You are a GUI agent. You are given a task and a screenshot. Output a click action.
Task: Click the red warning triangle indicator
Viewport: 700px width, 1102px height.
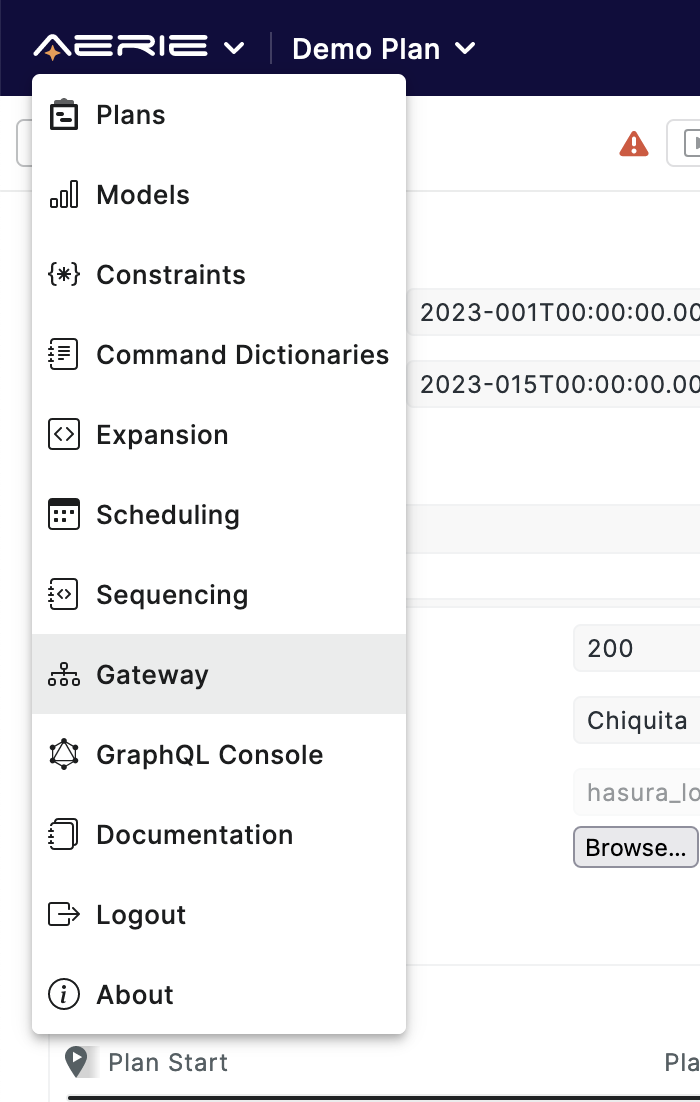tap(633, 143)
